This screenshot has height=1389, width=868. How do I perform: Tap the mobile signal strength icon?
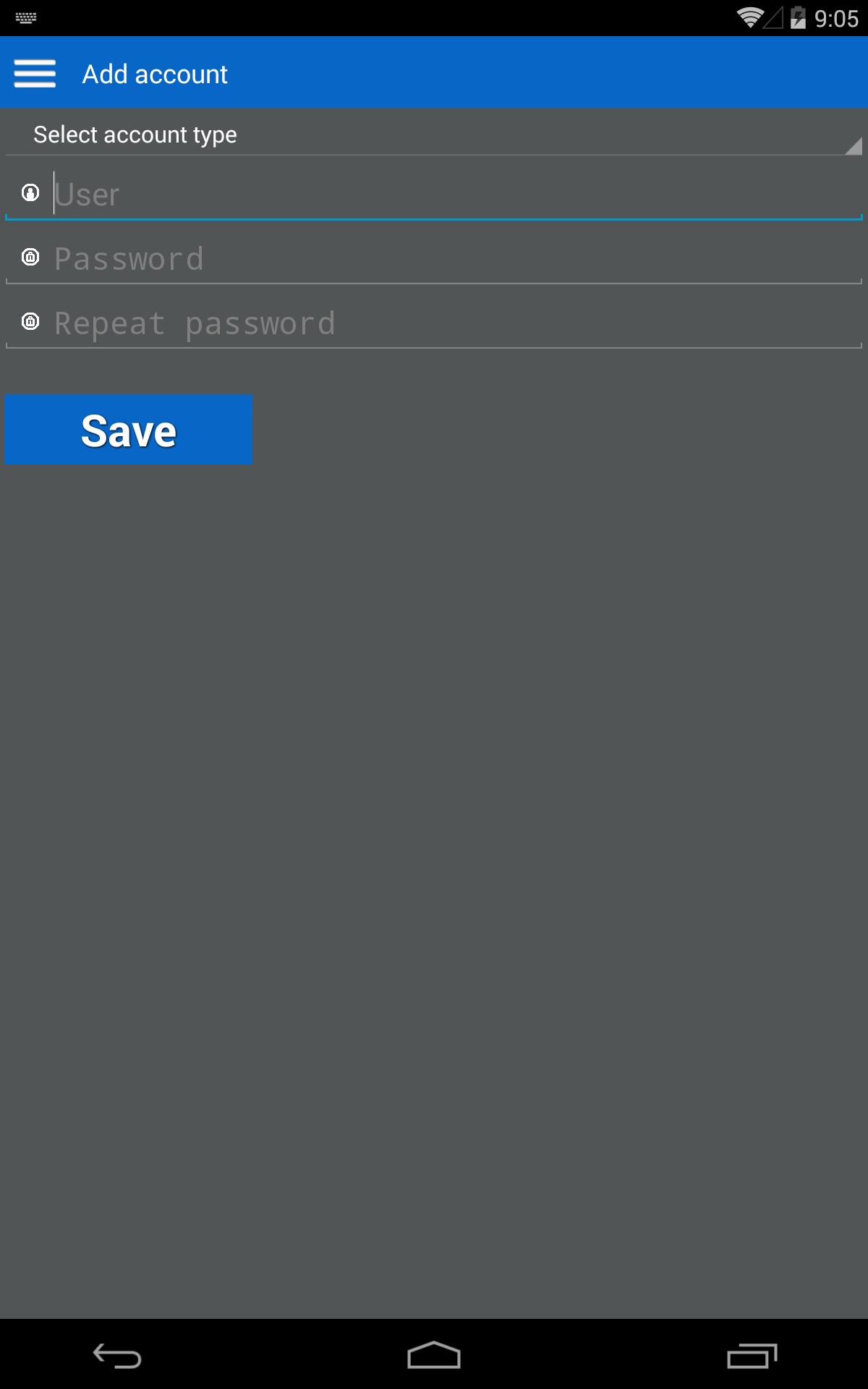(774, 17)
